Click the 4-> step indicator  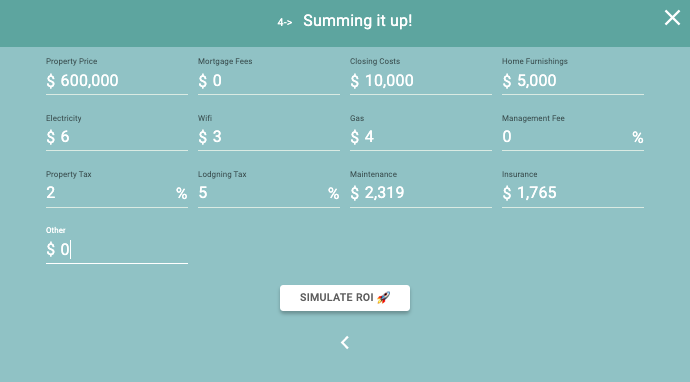click(x=285, y=22)
